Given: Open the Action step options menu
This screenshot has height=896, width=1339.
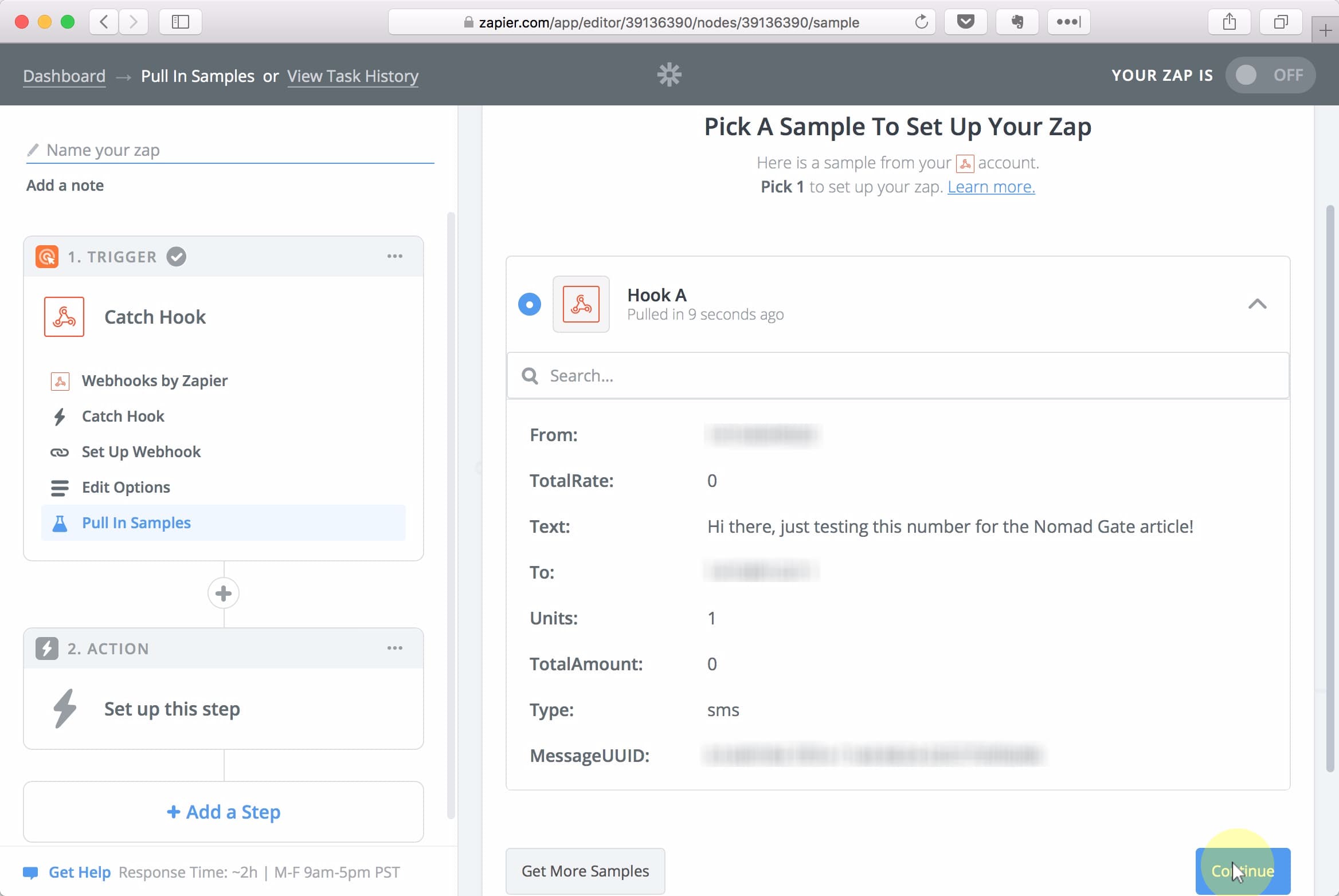Looking at the screenshot, I should coord(394,648).
